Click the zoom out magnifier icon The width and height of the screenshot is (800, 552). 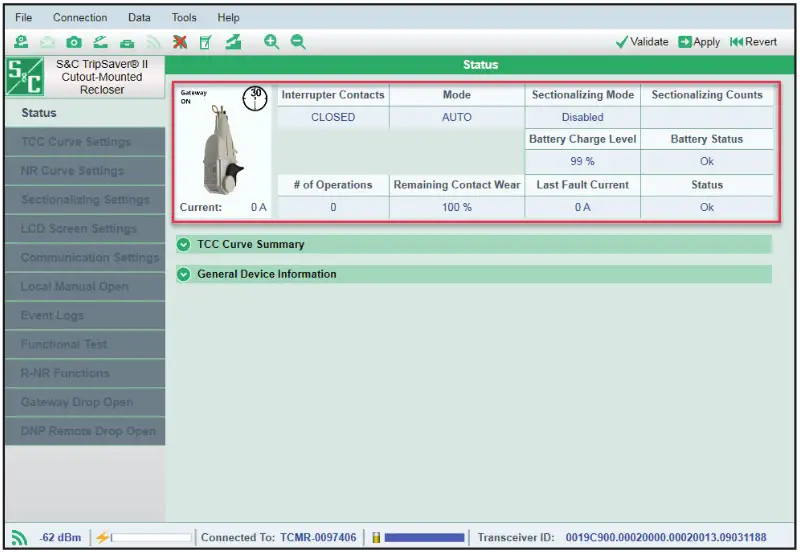pos(298,42)
